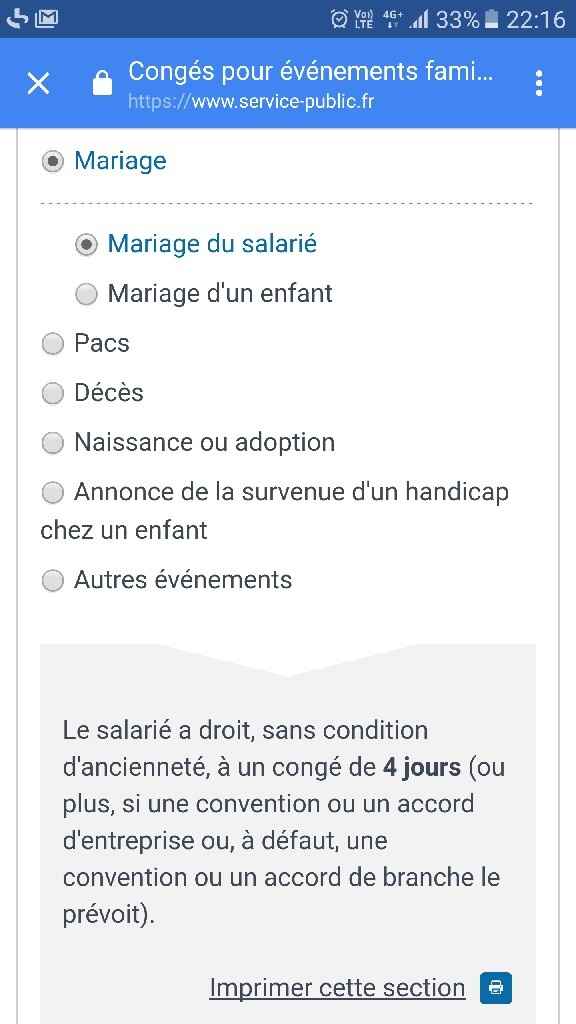Click the printer icon beside Imprimer cette section
This screenshot has width=576, height=1024.
pyautogui.click(x=494, y=988)
